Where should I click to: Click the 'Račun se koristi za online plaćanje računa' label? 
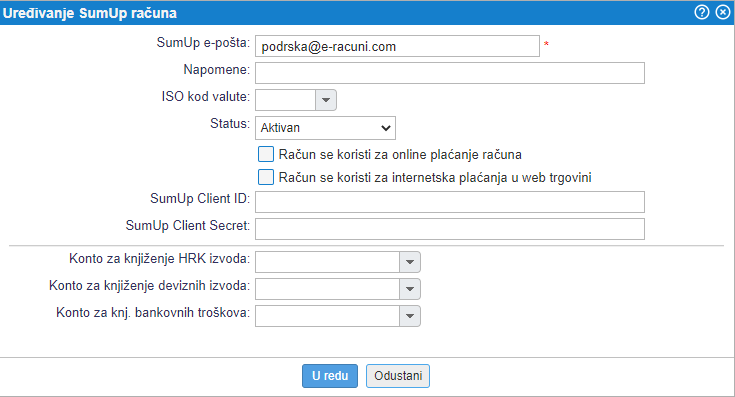pyautogui.click(x=400, y=155)
